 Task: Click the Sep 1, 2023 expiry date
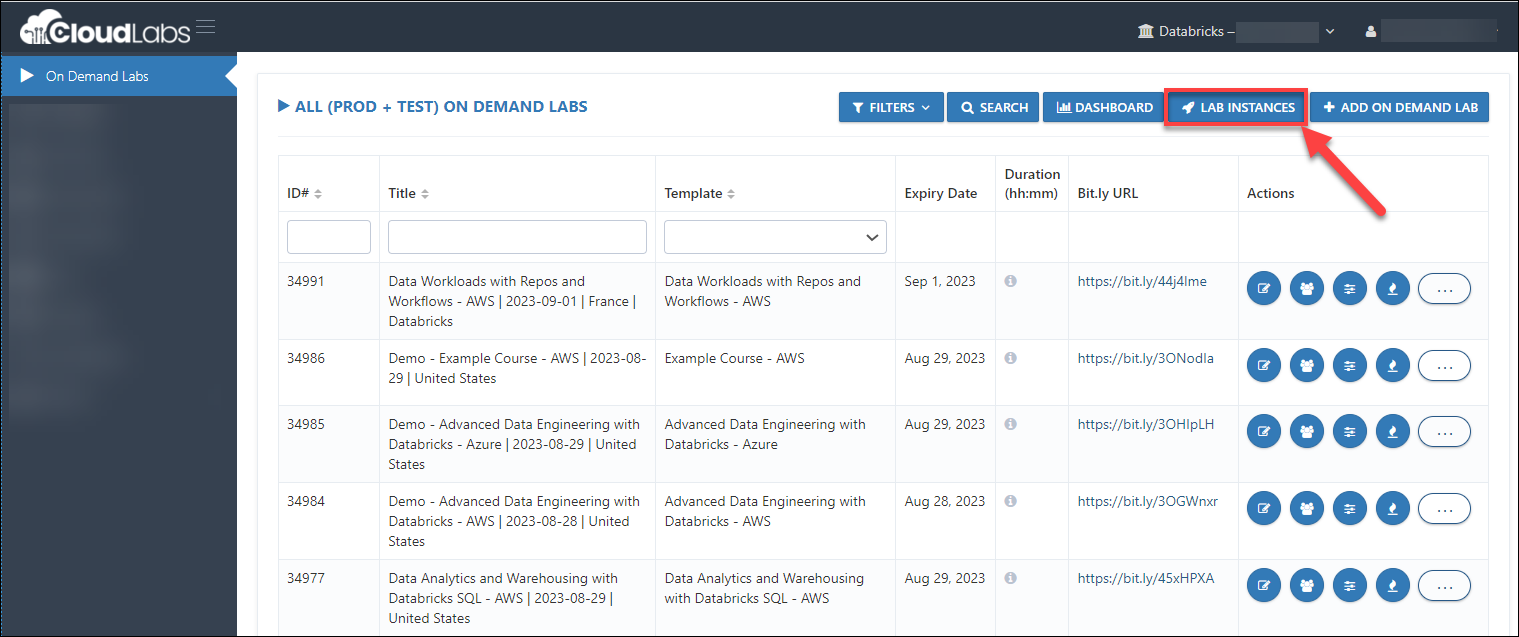pos(940,281)
